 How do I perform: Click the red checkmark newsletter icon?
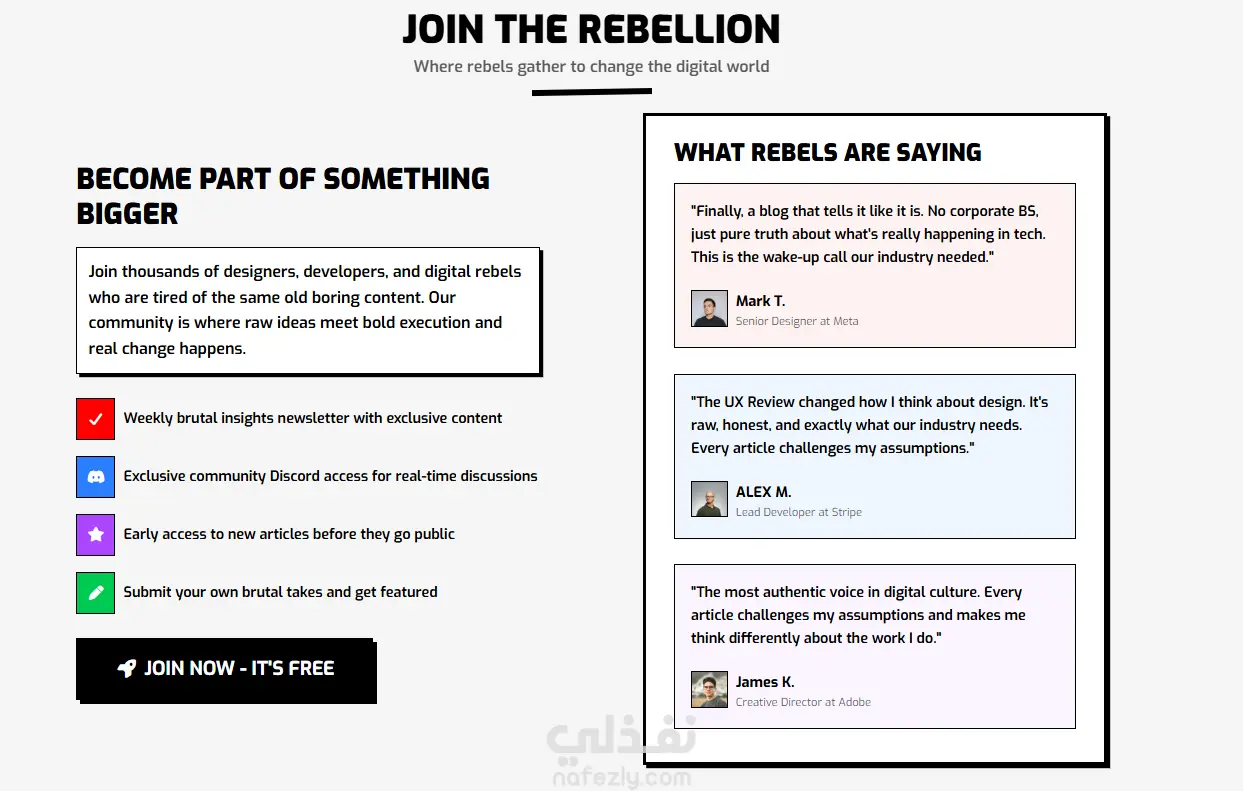click(96, 419)
